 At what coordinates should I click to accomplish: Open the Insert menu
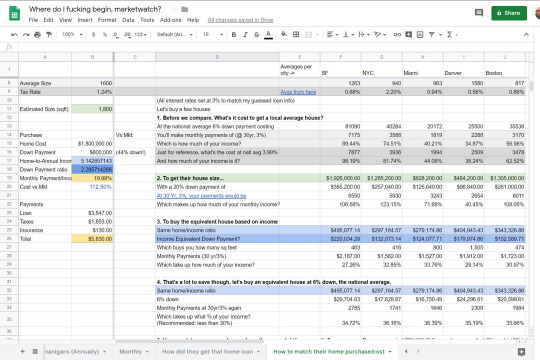85,20
